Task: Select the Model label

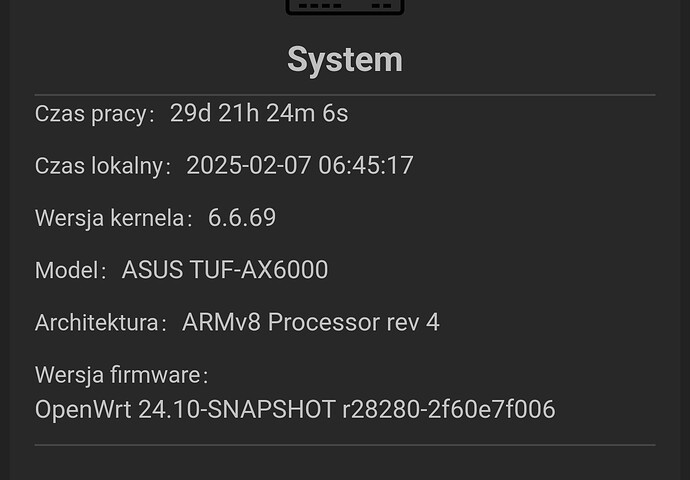Action: coord(70,270)
